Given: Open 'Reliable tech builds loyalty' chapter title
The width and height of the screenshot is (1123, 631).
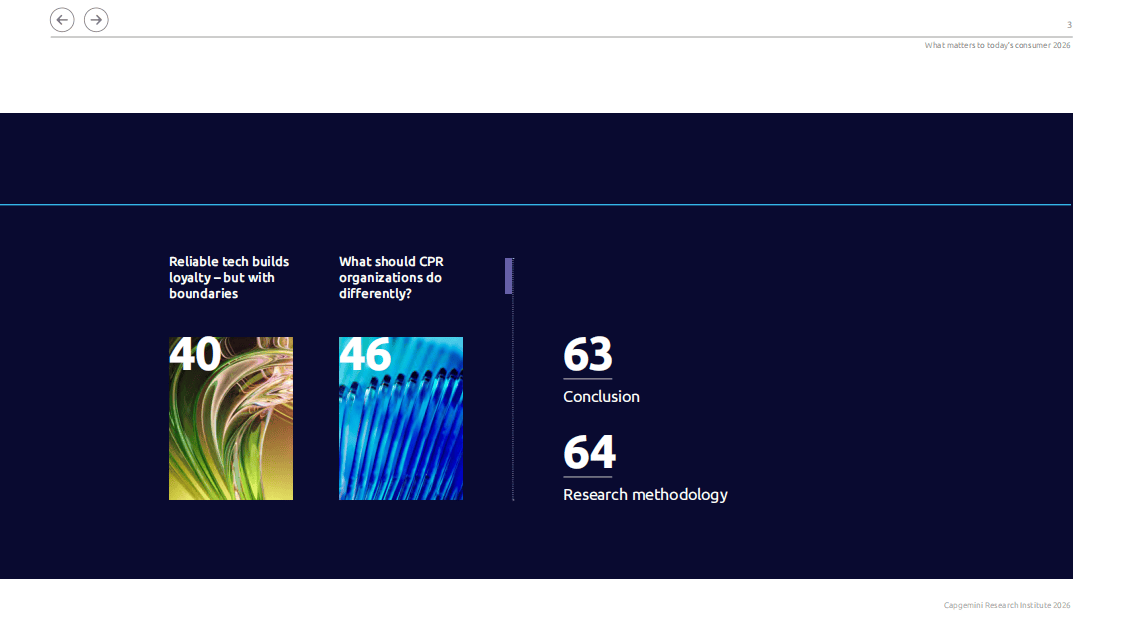Looking at the screenshot, I should click(229, 278).
